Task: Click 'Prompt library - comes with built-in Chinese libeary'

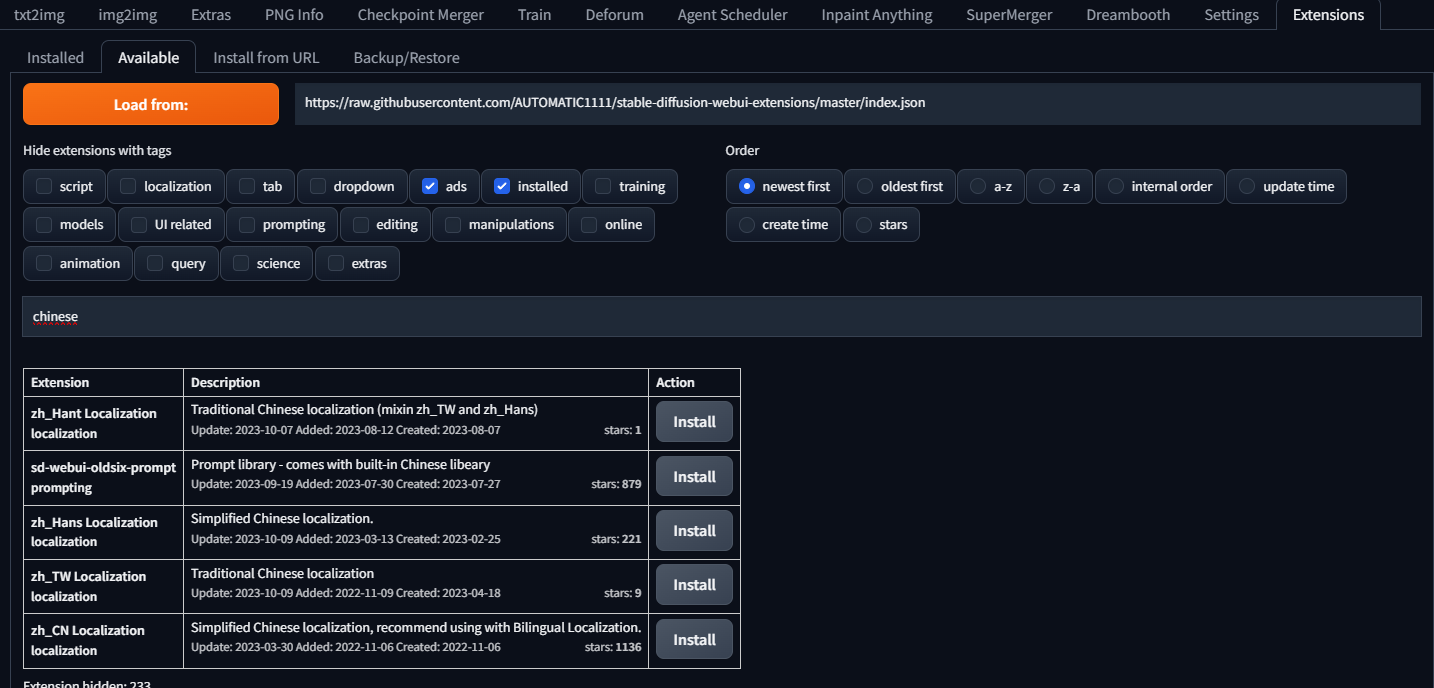Action: click(340, 464)
